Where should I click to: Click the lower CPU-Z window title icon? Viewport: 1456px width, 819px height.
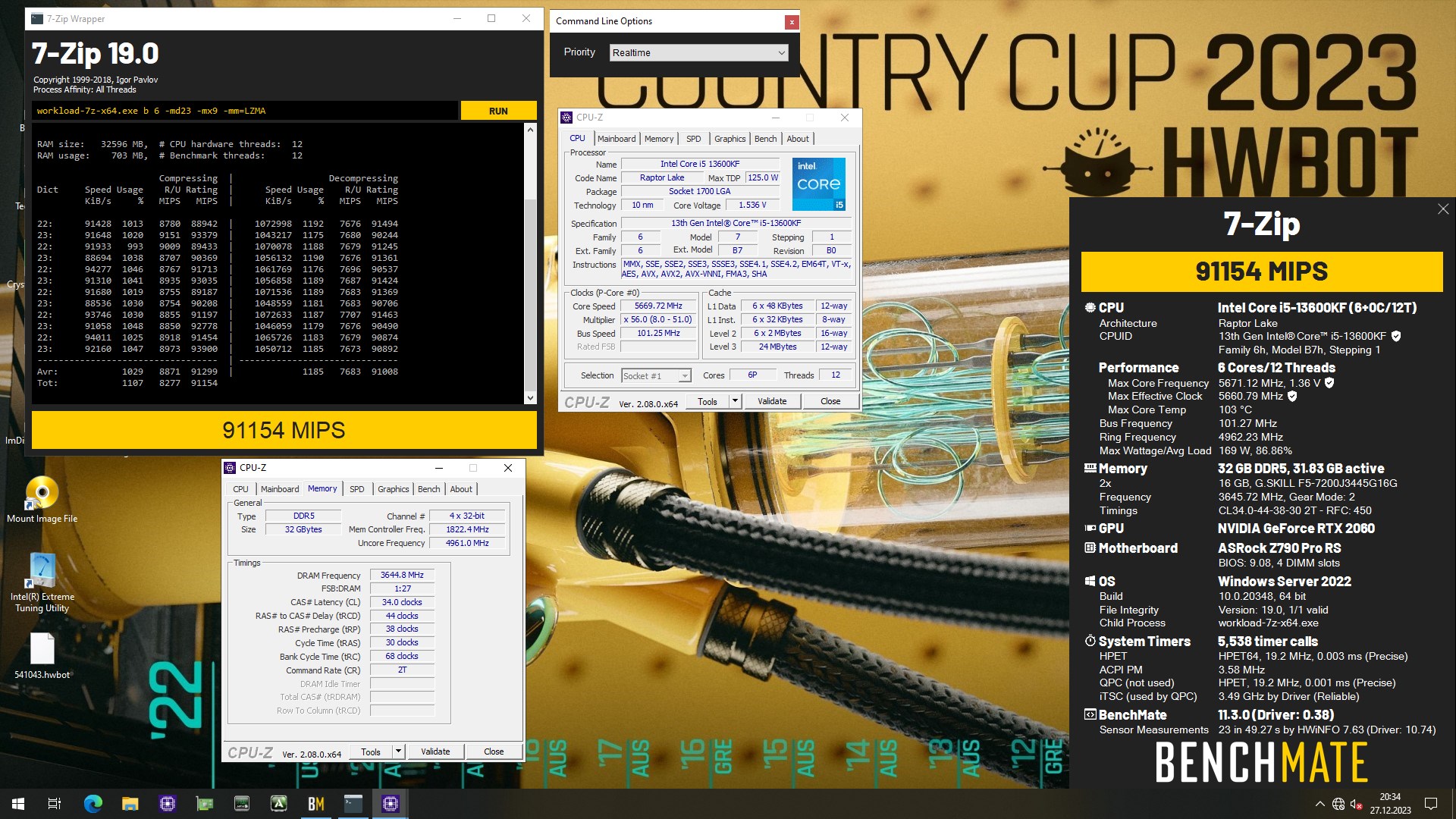(x=231, y=468)
